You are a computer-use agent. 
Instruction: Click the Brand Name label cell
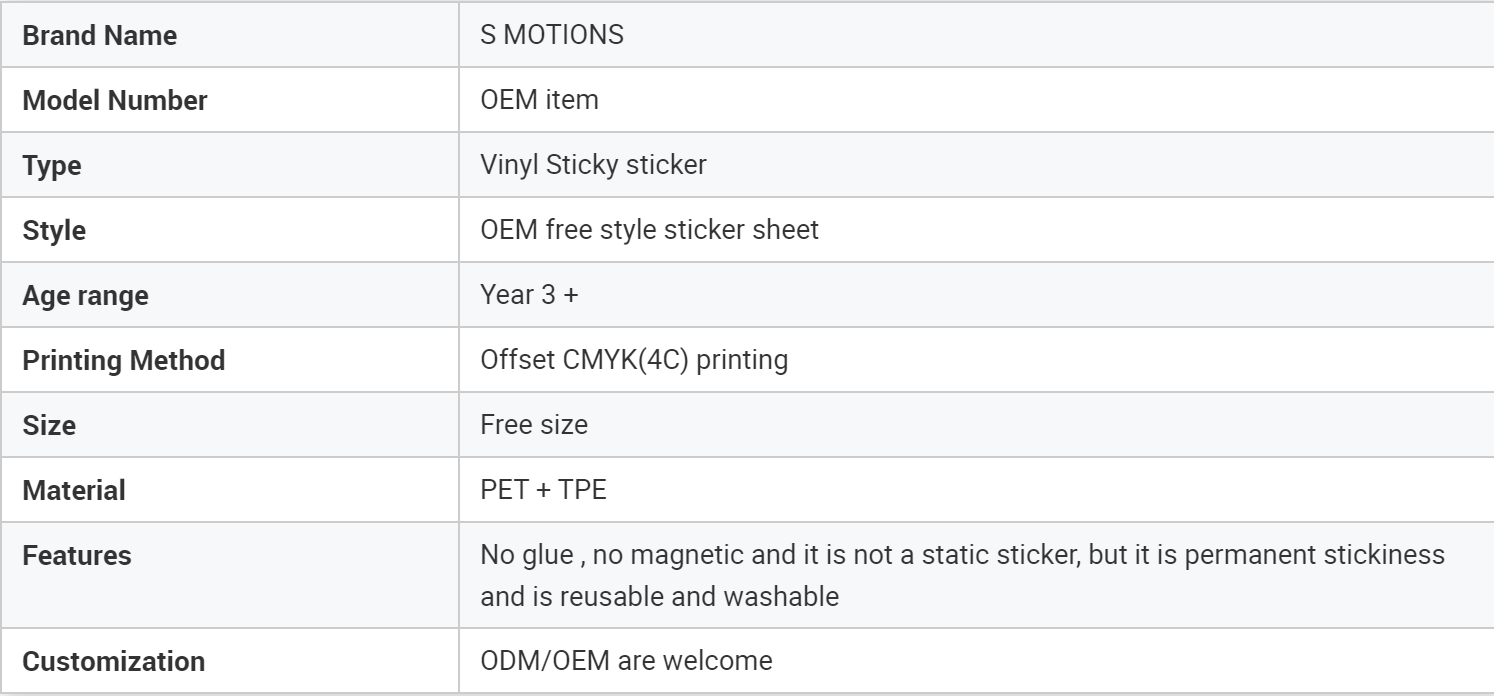coord(99,35)
